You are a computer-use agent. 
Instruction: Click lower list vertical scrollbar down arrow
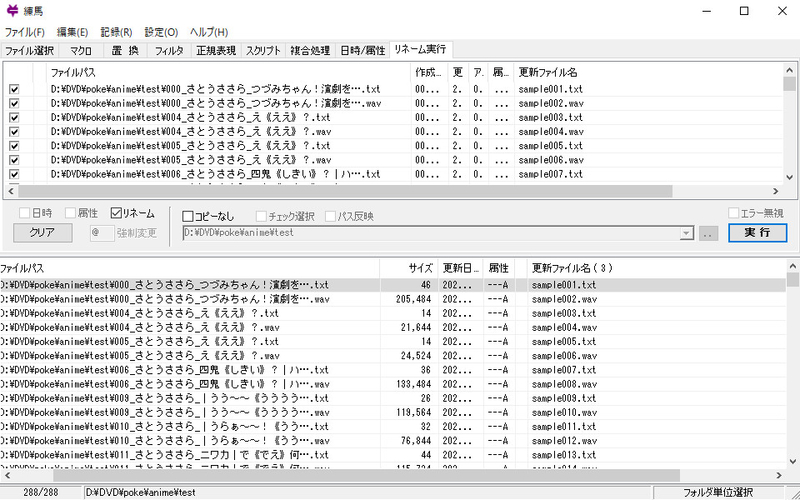tap(793, 462)
